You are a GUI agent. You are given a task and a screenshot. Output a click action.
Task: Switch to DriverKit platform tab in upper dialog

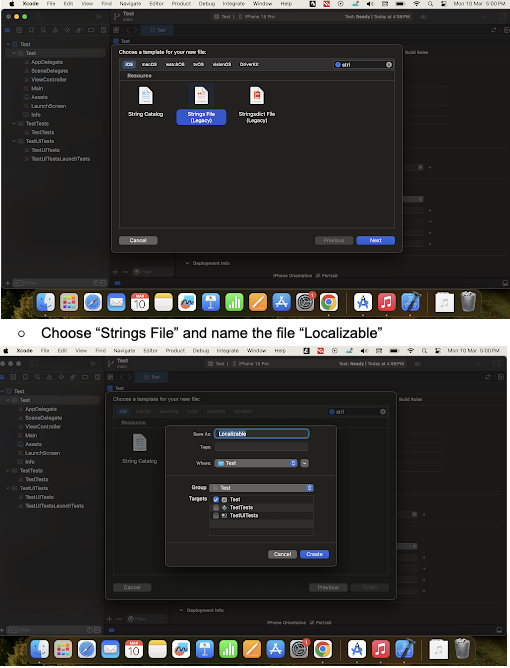coord(249,65)
